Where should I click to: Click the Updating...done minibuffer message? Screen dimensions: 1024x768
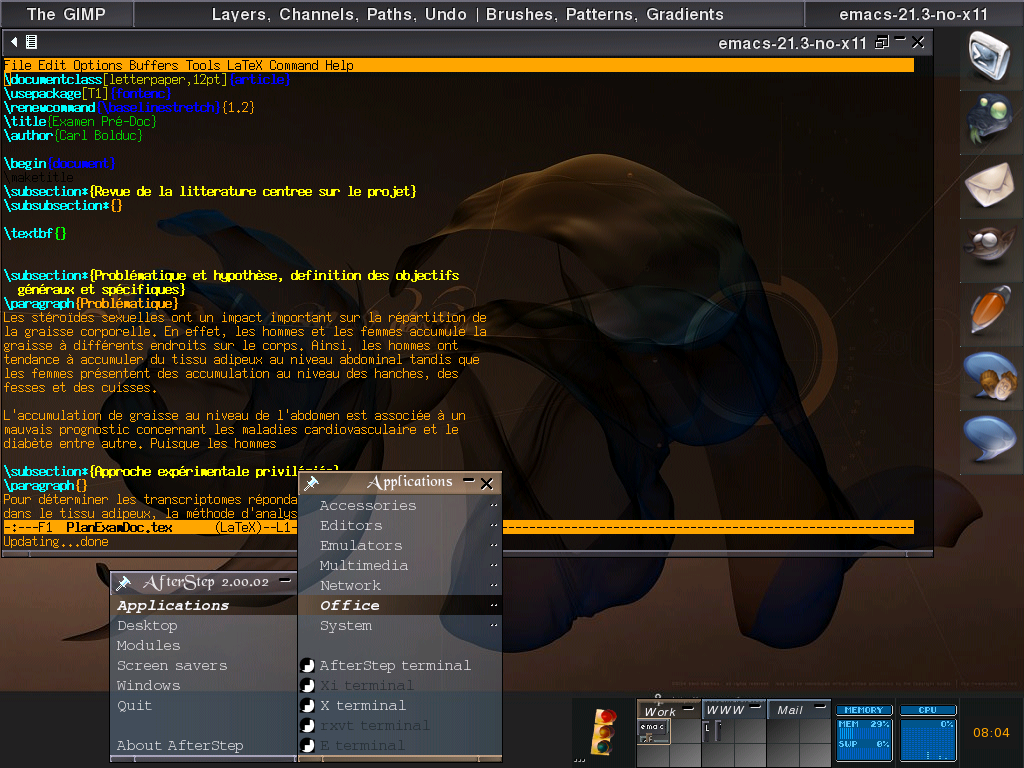pos(56,542)
